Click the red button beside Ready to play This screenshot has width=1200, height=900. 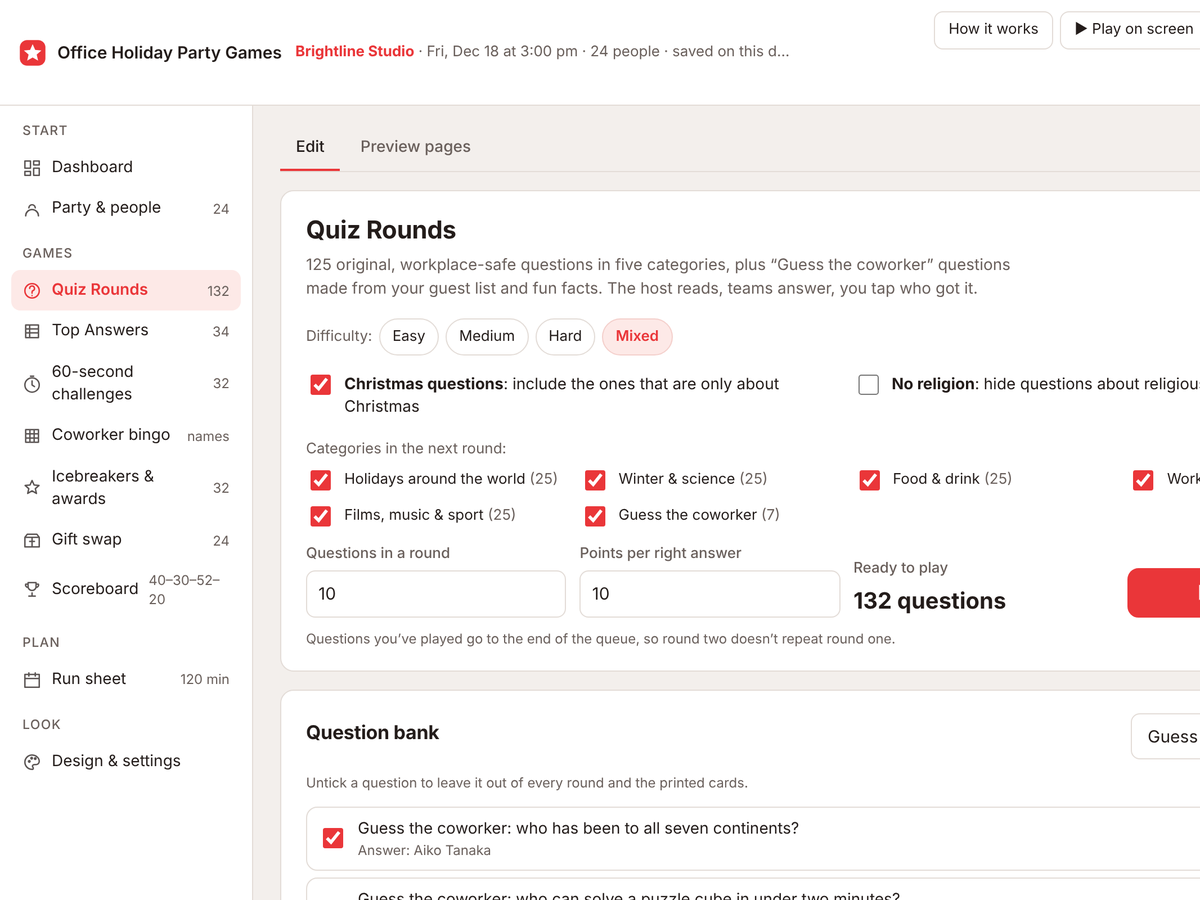[1163, 593]
